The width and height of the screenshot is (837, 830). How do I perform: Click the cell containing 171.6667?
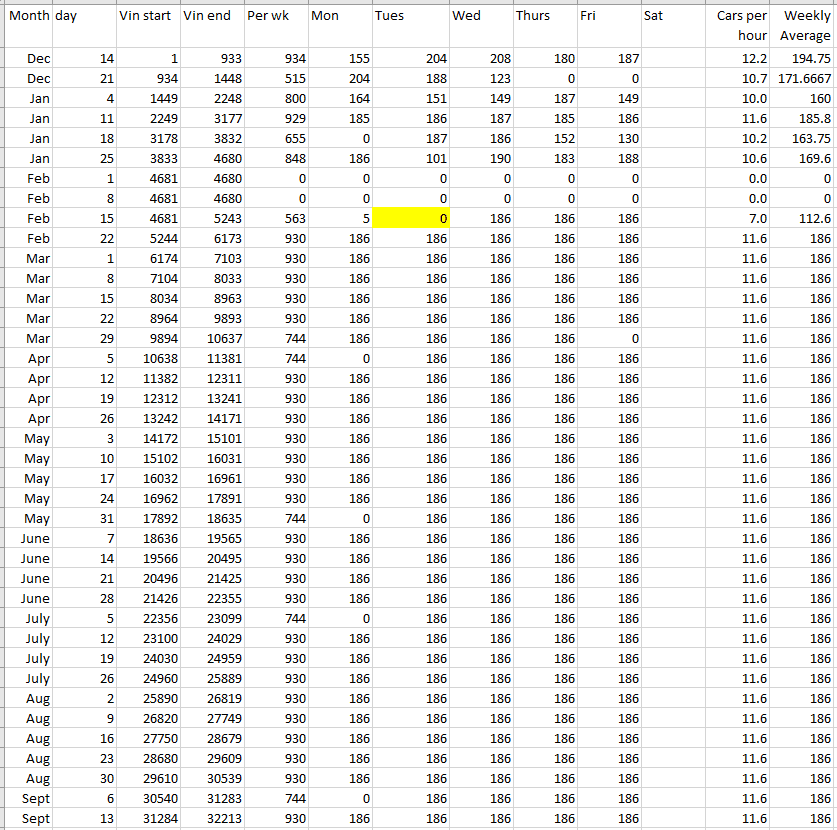tap(803, 78)
